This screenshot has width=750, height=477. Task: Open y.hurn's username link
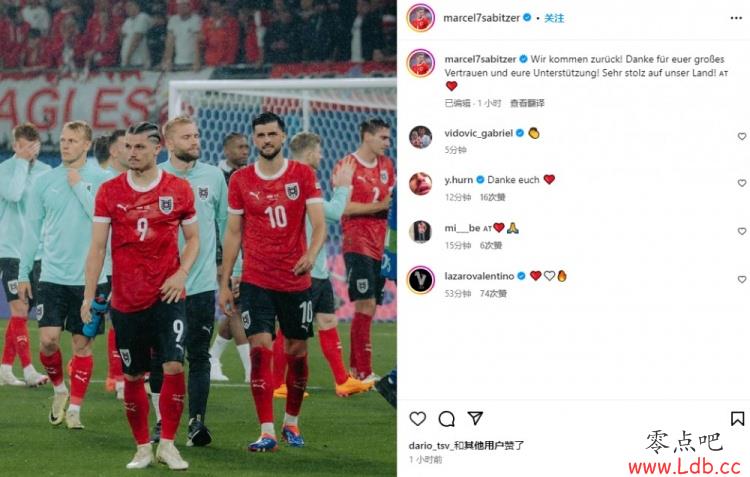coord(458,179)
